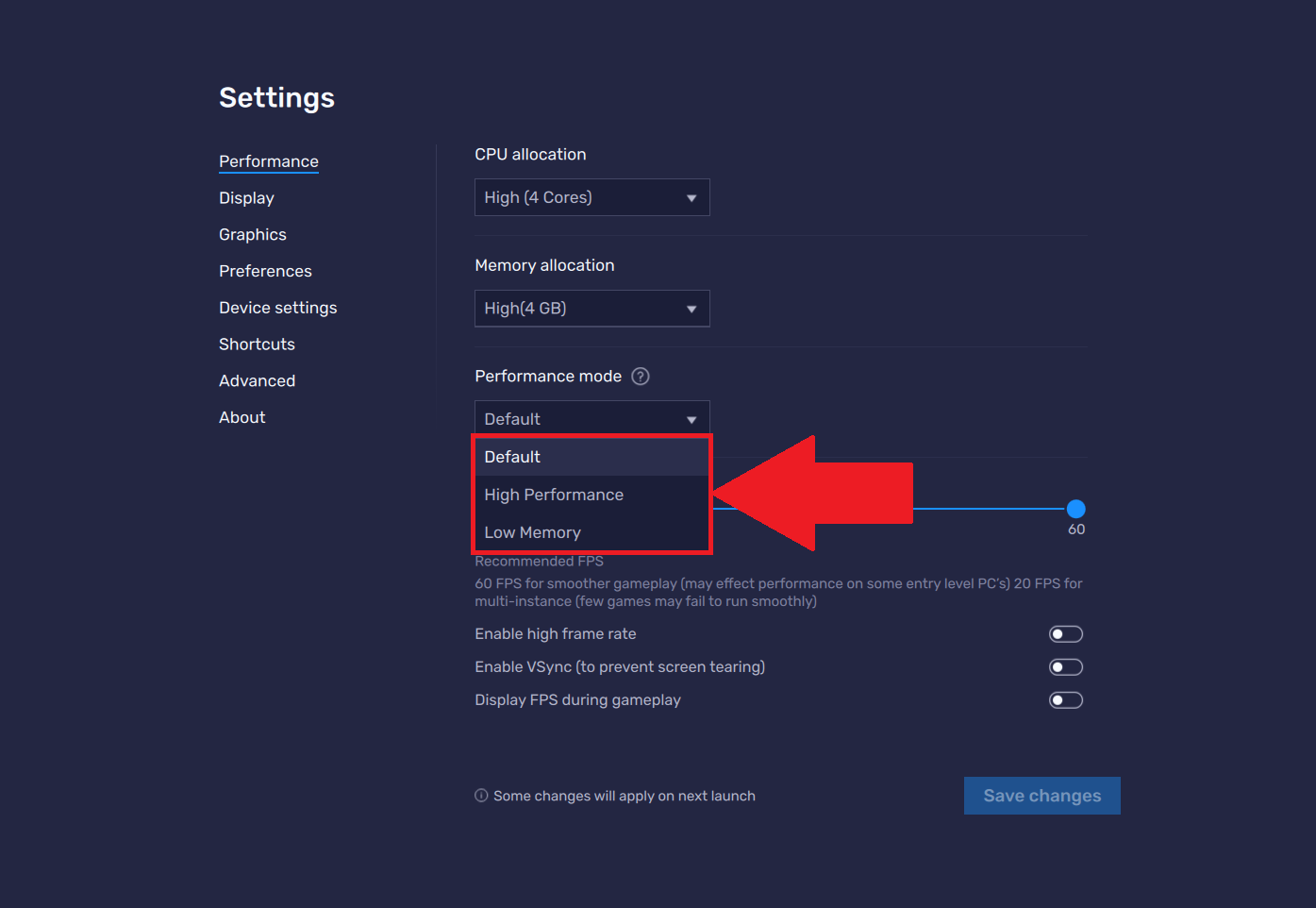This screenshot has width=1316, height=908.
Task: Turn on the VSync toggle
Action: point(1065,667)
